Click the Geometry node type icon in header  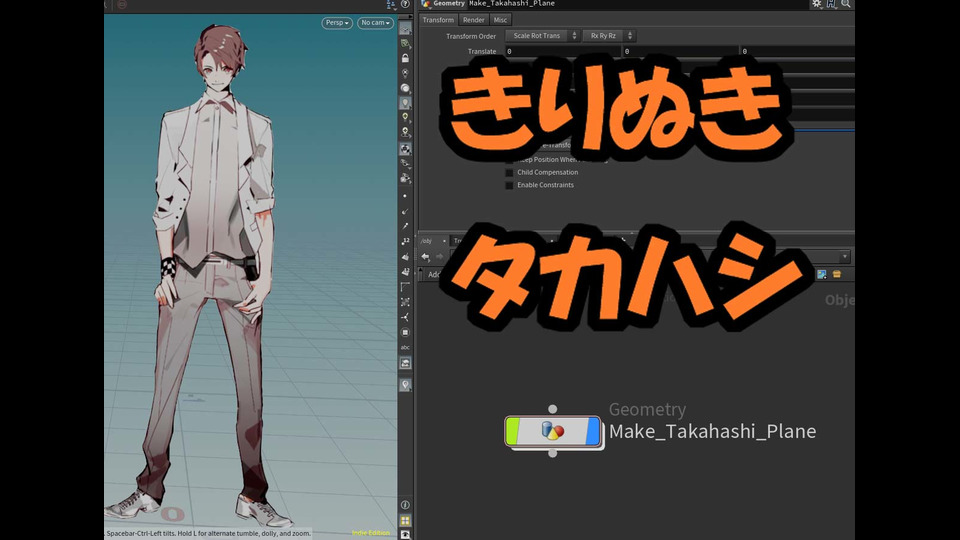pos(426,4)
